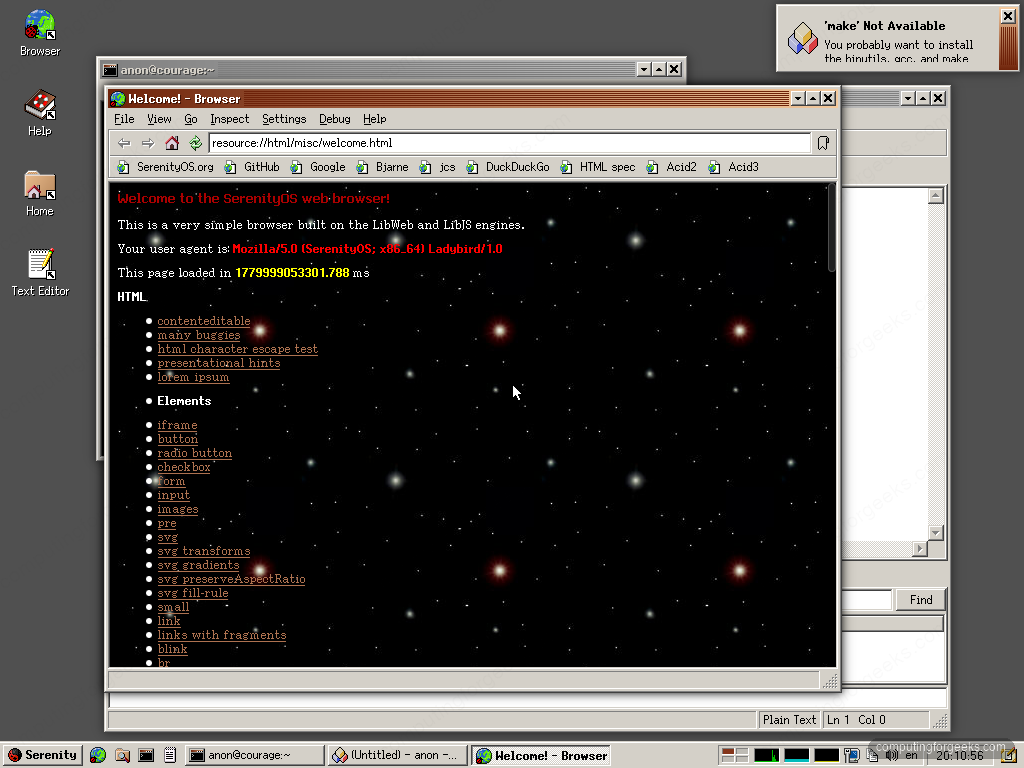1024x768 pixels.
Task: Click the find text field beside Find
Action: (866, 600)
